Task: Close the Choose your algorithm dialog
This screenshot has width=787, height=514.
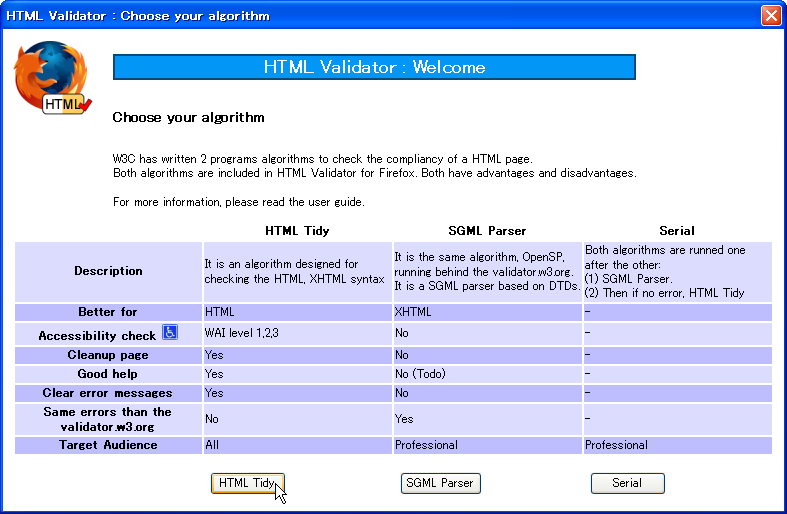Action: click(771, 15)
